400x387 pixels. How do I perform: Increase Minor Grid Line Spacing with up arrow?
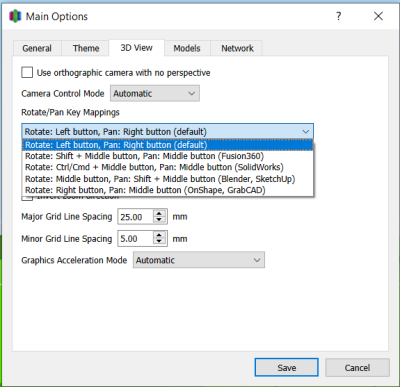coord(159,235)
